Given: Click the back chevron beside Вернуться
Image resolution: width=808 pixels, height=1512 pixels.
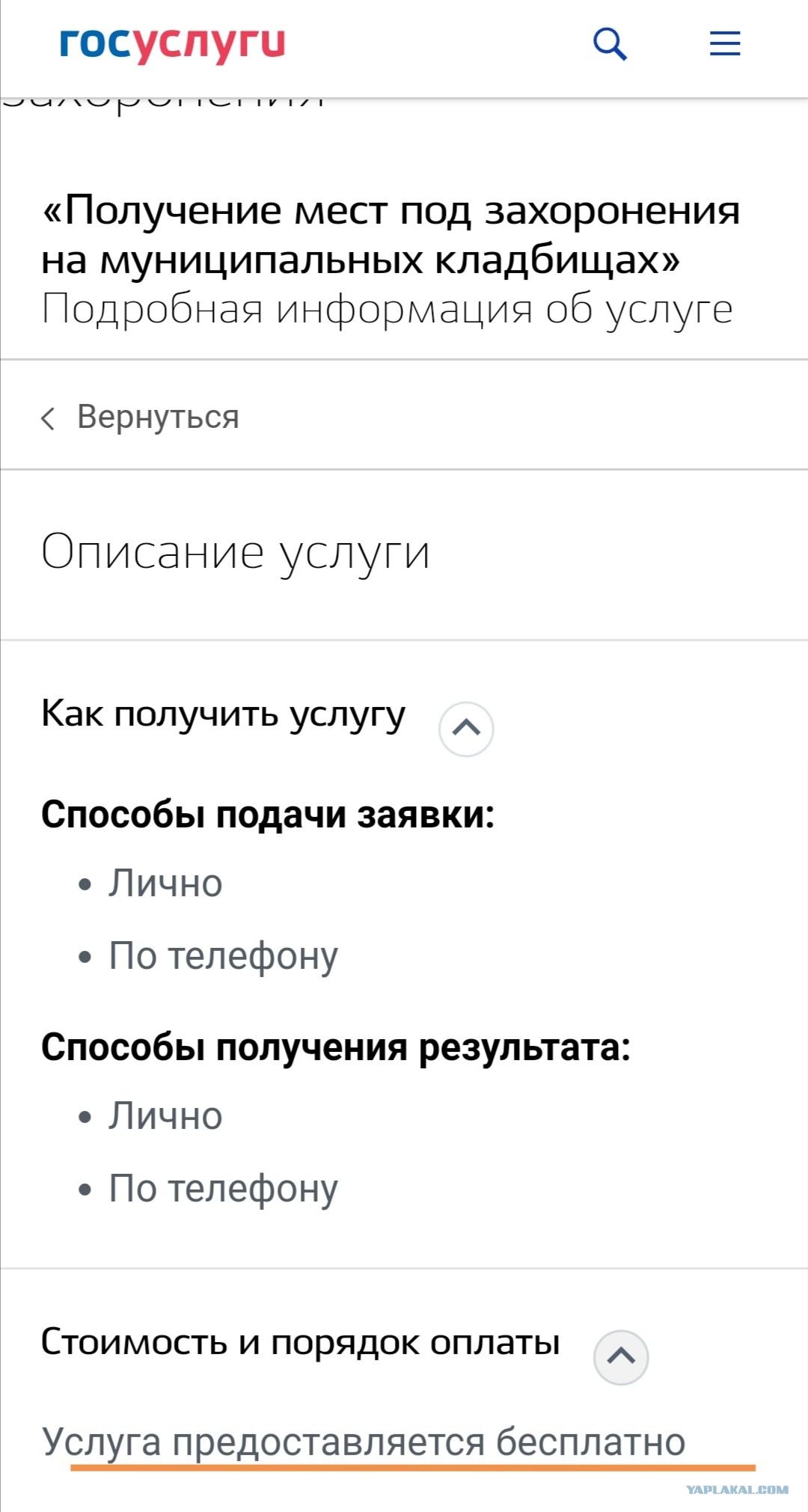Looking at the screenshot, I should coord(48,418).
